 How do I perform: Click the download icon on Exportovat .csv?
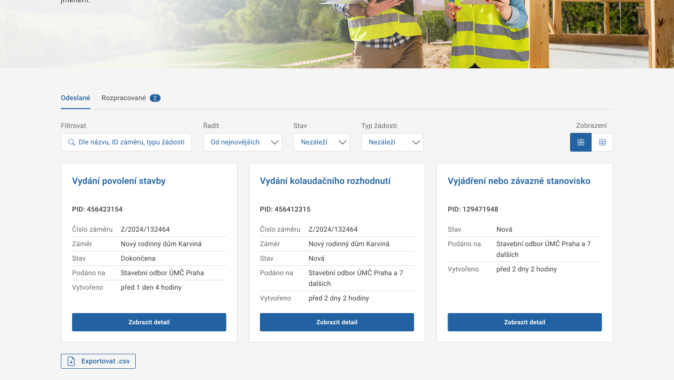(71, 361)
